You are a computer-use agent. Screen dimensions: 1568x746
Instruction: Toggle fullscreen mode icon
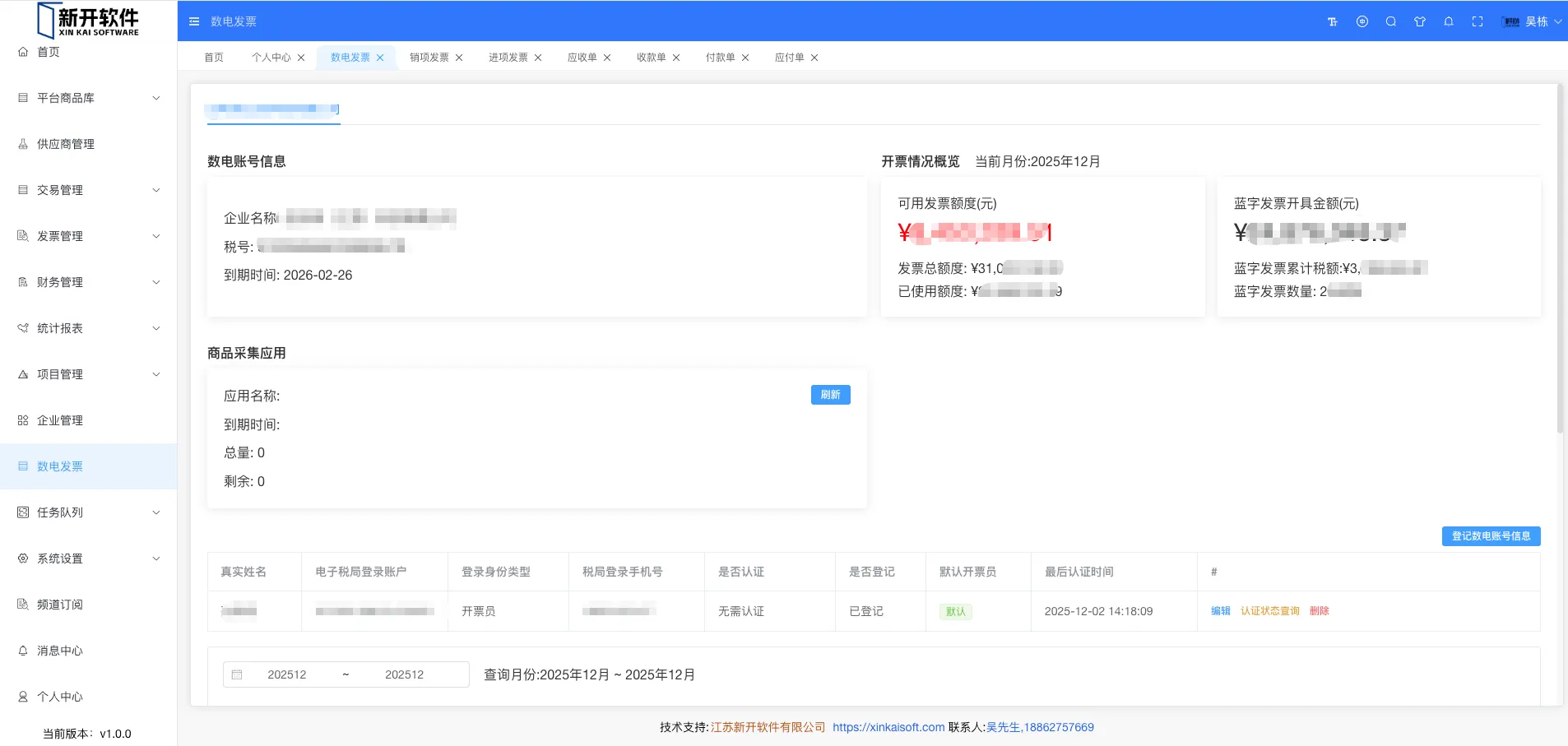[x=1478, y=21]
